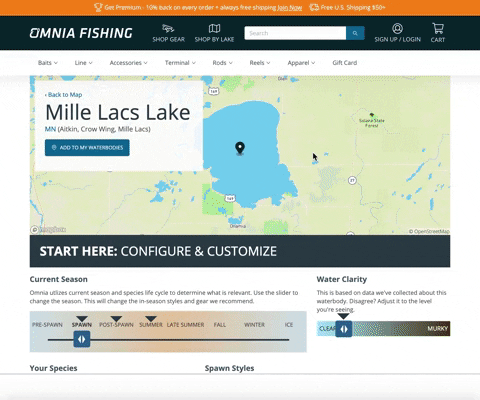Click the Water Clarity heading
The width and height of the screenshot is (480, 400).
tap(342, 279)
